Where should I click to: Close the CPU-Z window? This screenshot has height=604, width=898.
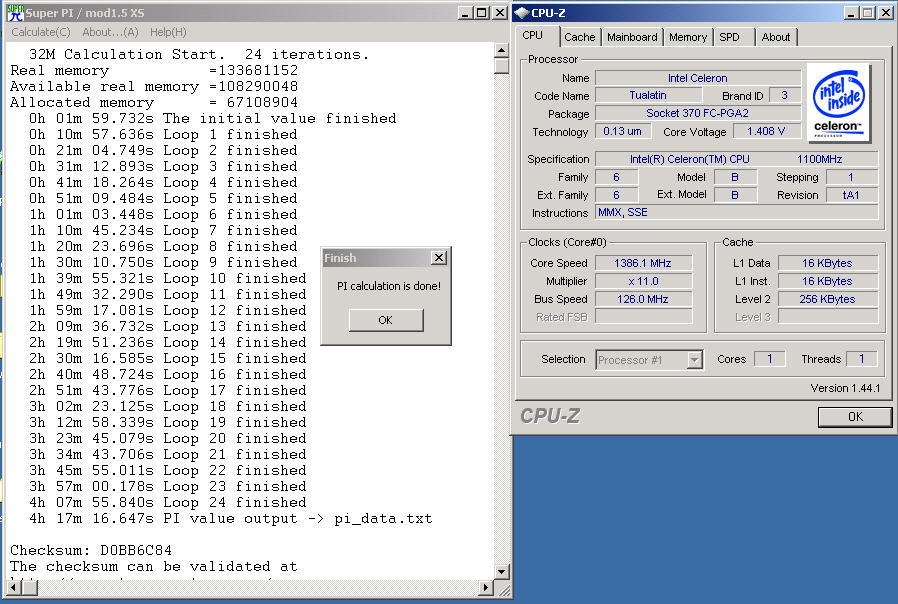click(x=886, y=13)
